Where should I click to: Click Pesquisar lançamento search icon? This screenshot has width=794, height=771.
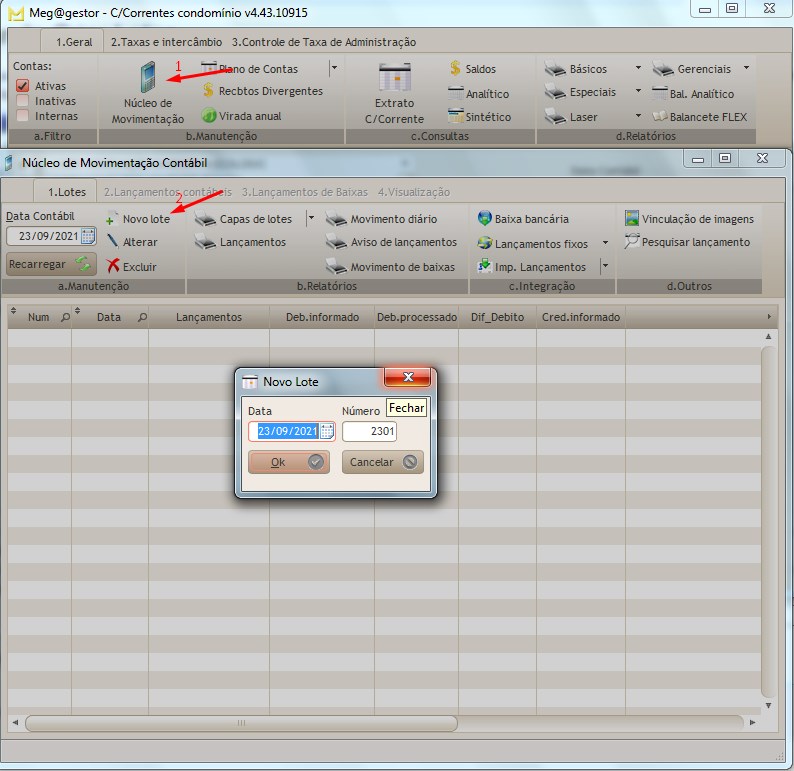[x=631, y=242]
